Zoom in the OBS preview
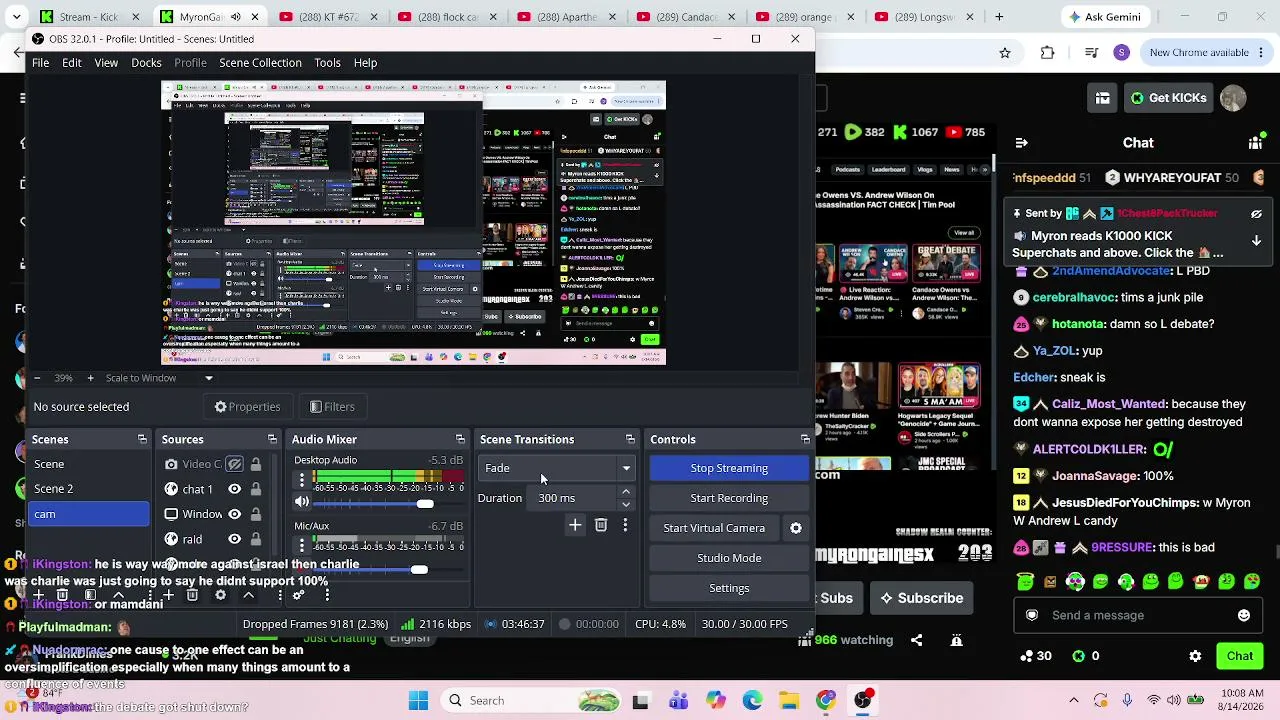 click(x=90, y=378)
